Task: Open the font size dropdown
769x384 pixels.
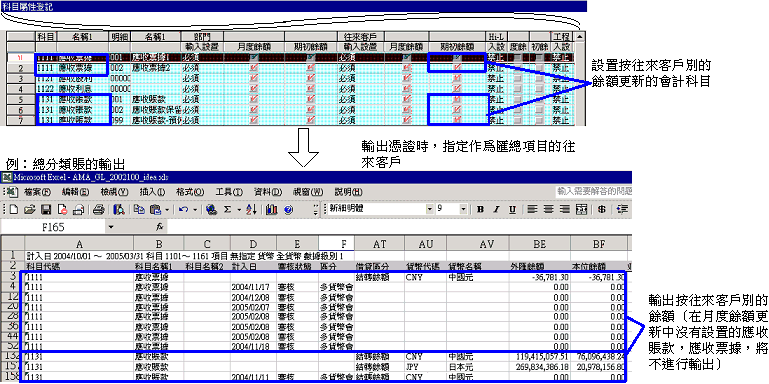Action: click(x=463, y=209)
